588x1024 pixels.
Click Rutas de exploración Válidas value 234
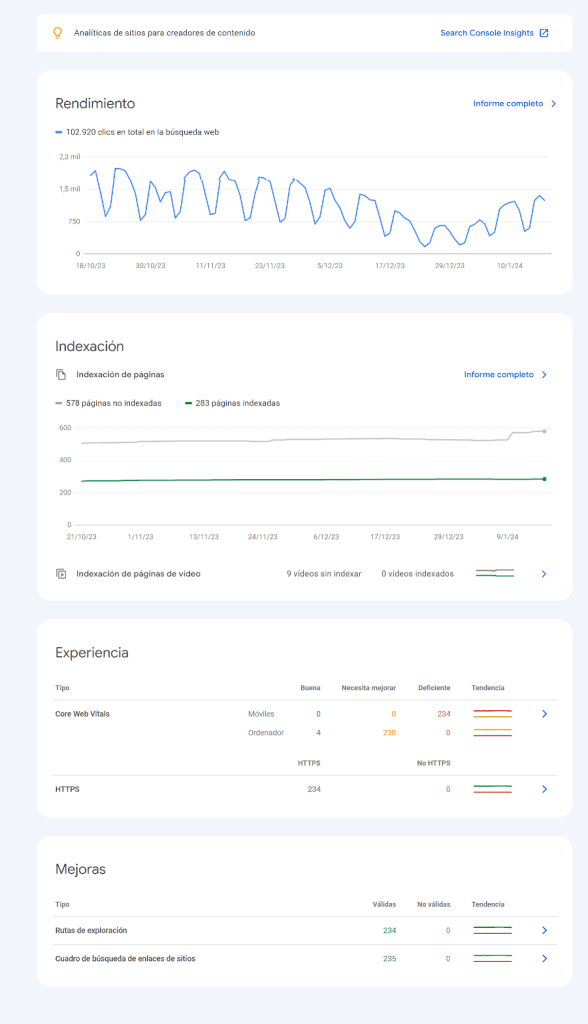click(x=389, y=930)
